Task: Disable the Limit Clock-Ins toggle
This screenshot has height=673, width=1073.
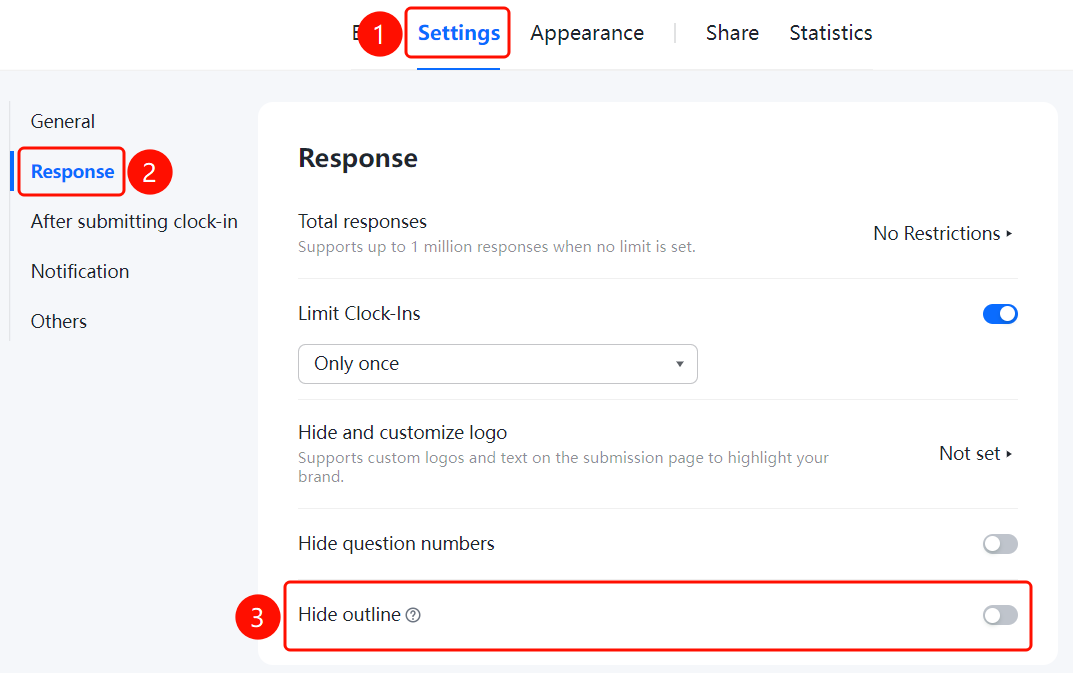Action: (1000, 314)
